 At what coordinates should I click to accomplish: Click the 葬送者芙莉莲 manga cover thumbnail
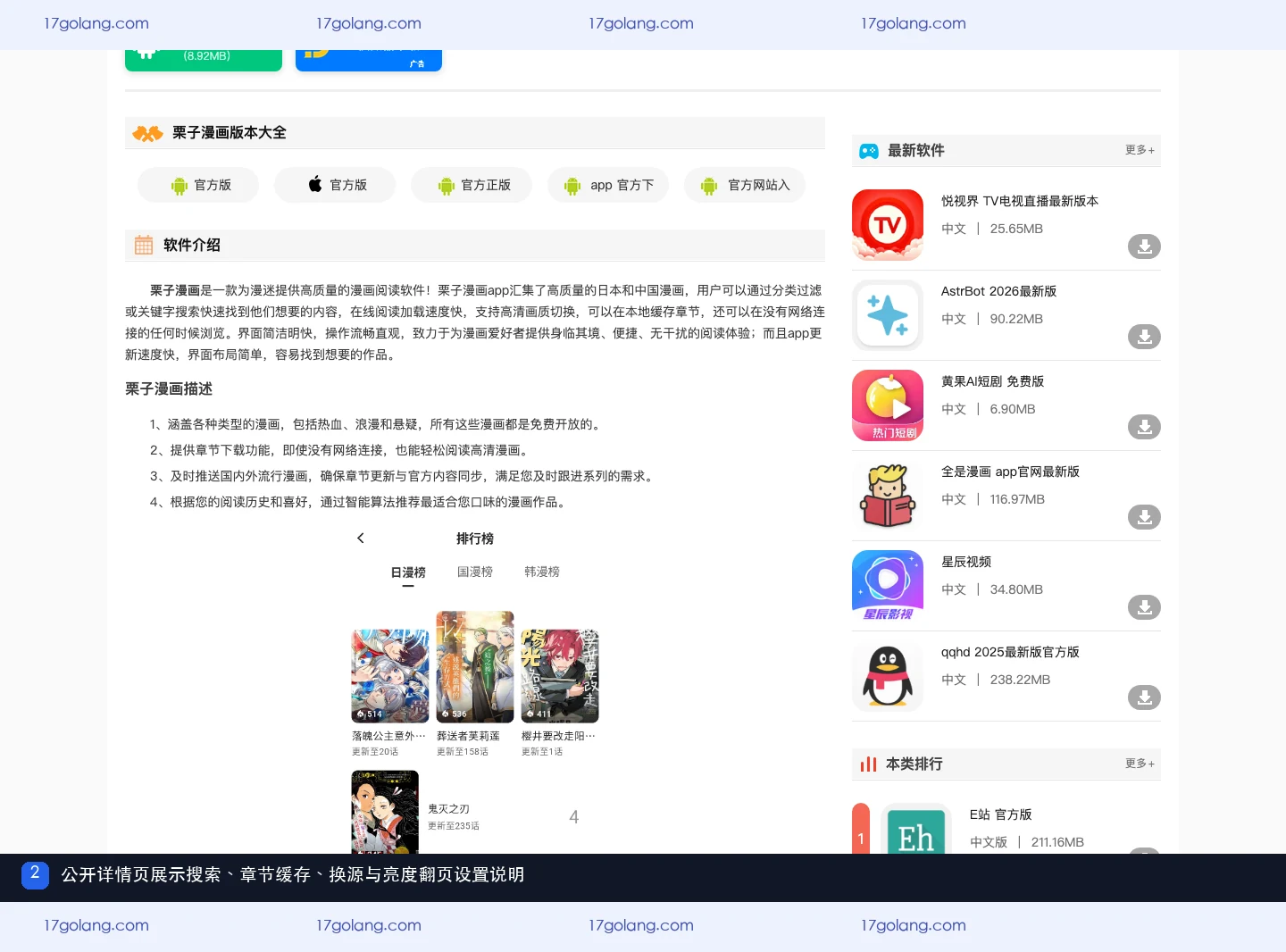(x=475, y=667)
